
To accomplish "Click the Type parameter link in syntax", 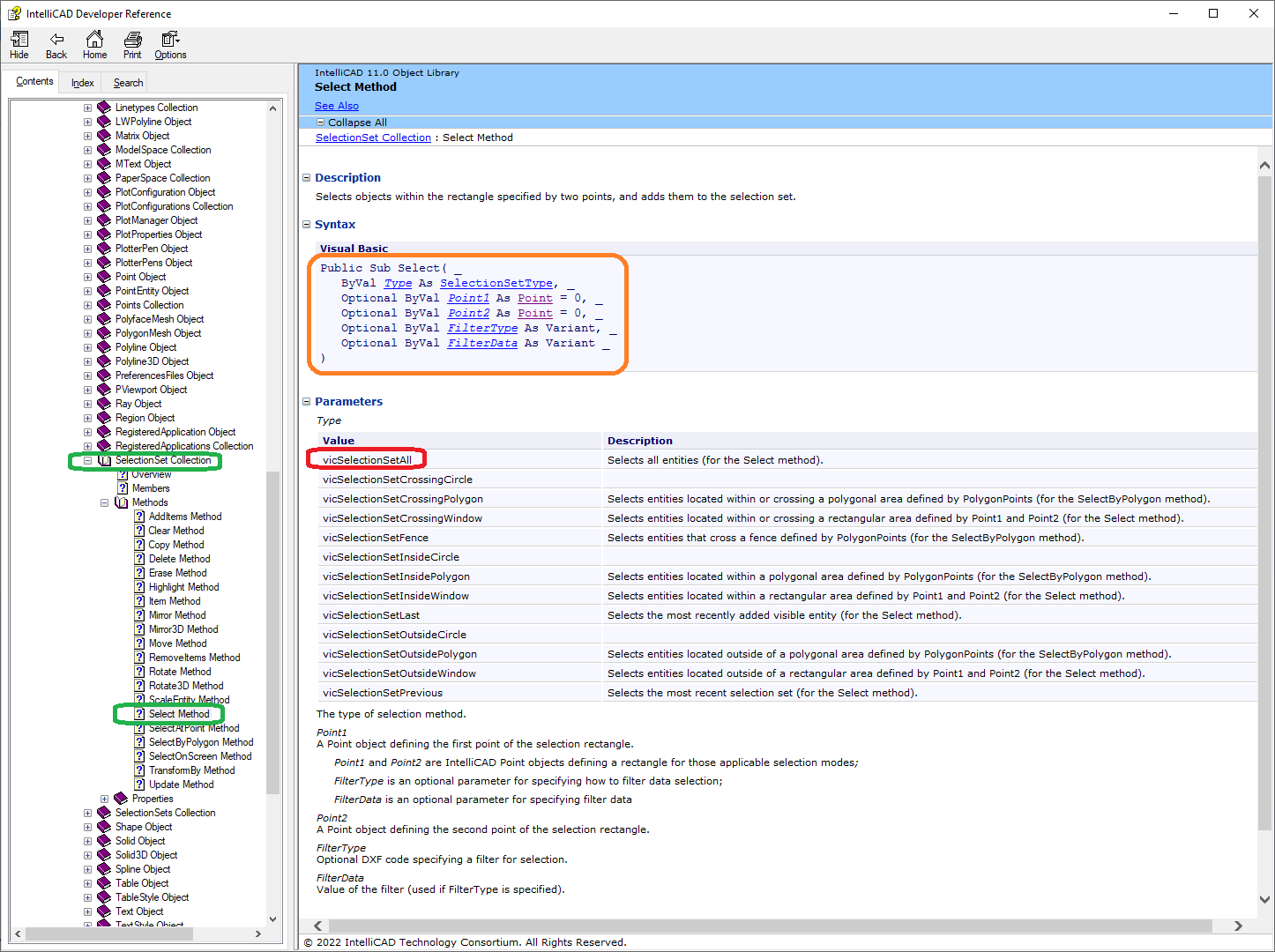I will click(x=398, y=283).
